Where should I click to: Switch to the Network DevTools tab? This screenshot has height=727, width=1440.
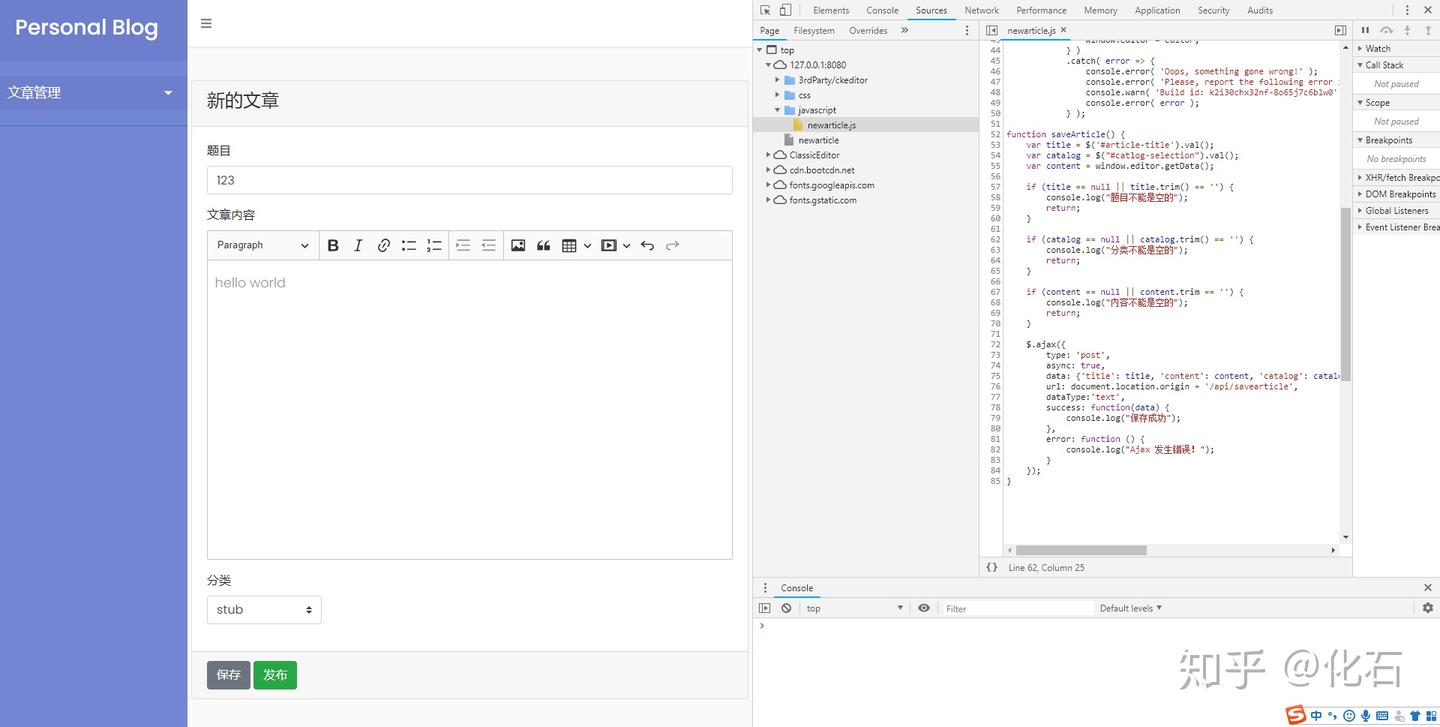pyautogui.click(x=982, y=10)
